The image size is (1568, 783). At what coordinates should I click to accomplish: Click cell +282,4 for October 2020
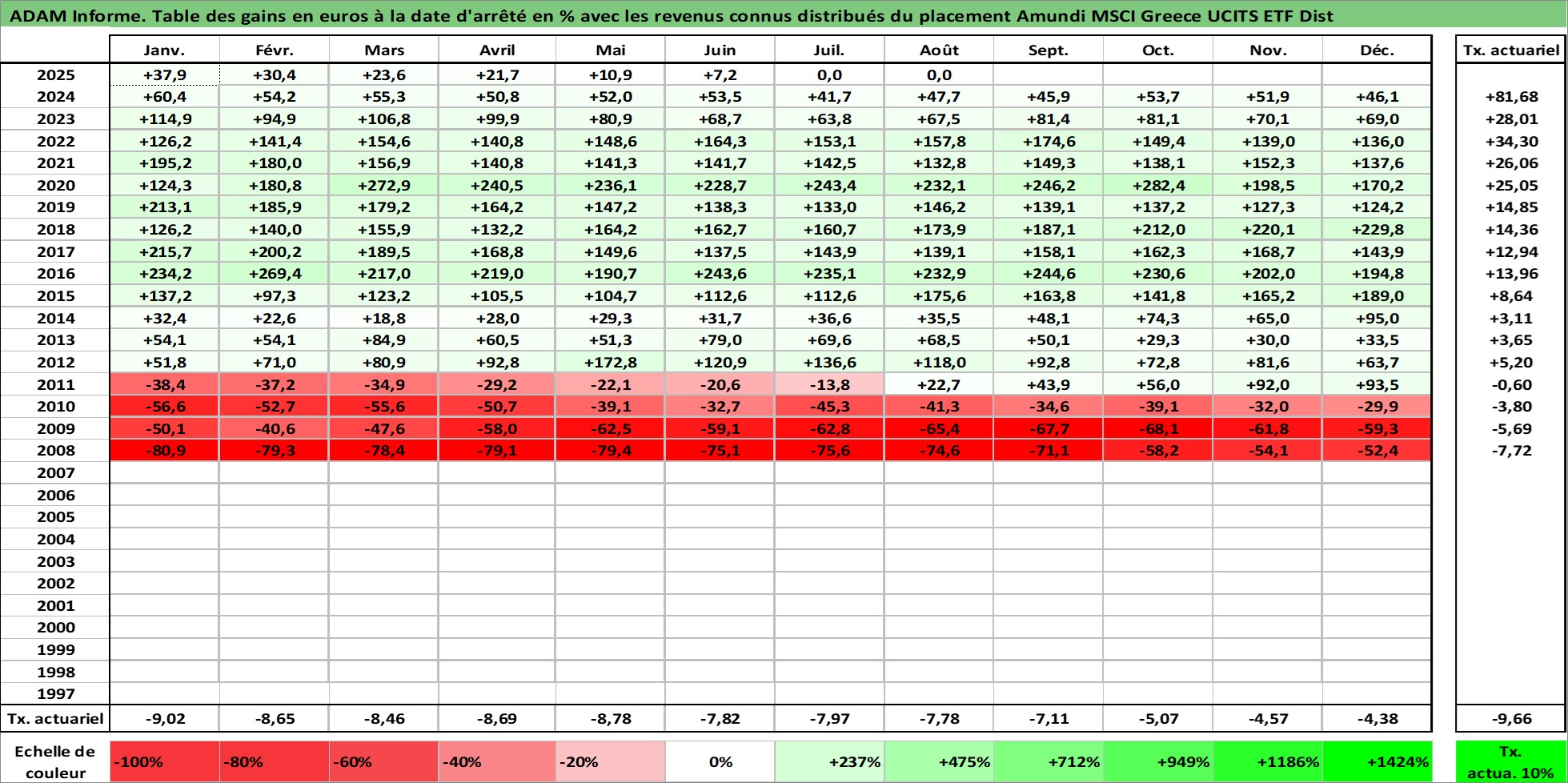point(1158,185)
